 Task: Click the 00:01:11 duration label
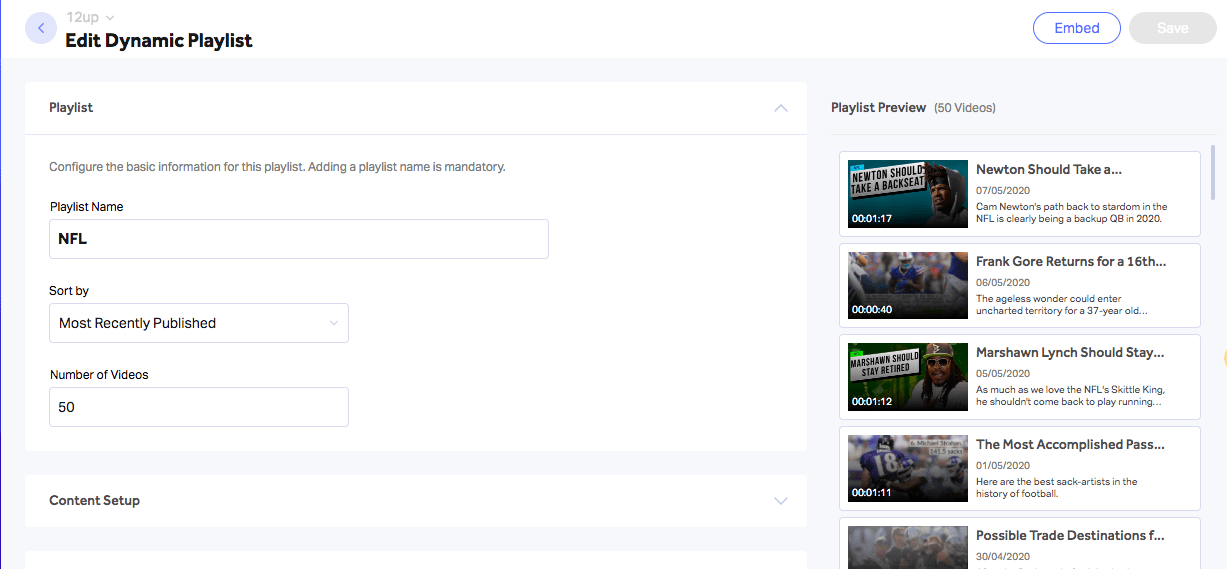tap(872, 493)
